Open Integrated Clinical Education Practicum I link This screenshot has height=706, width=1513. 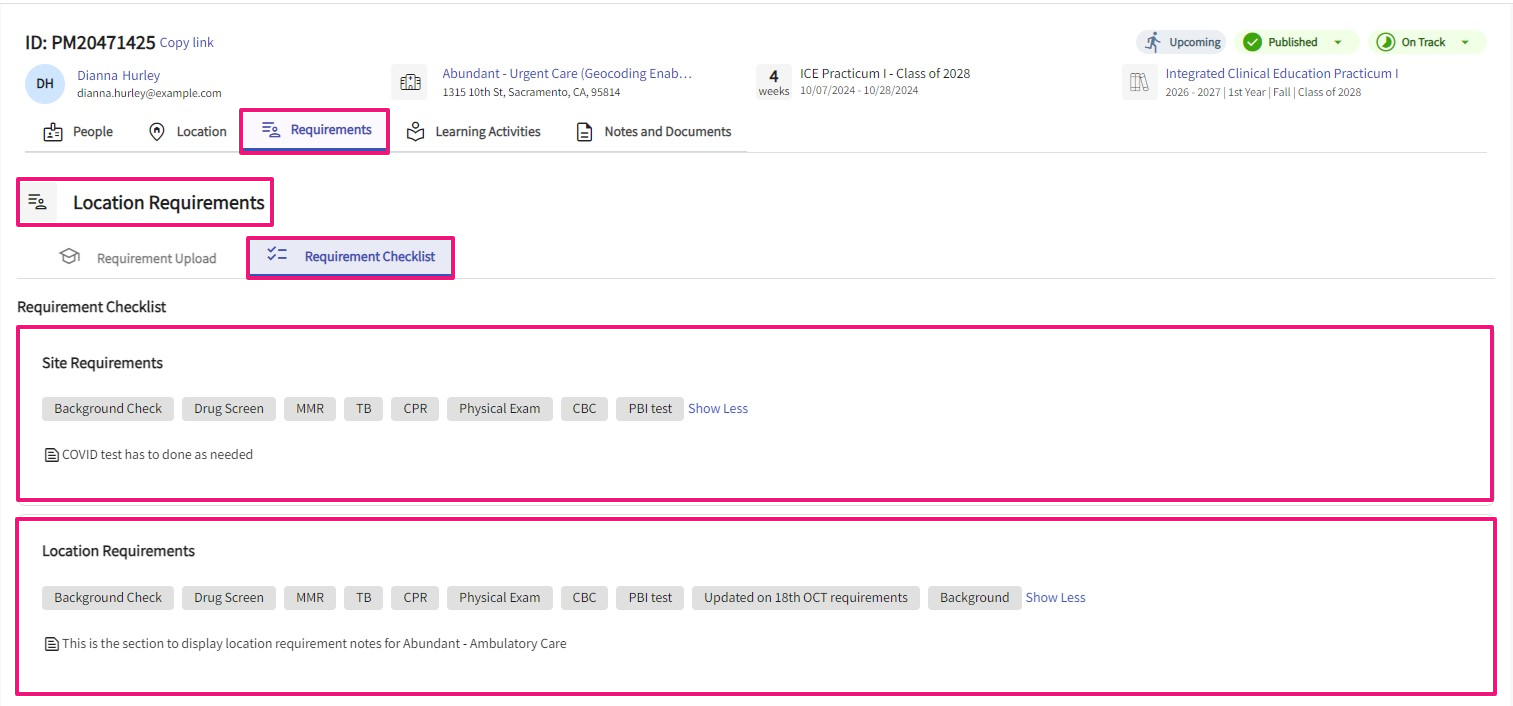[1281, 74]
